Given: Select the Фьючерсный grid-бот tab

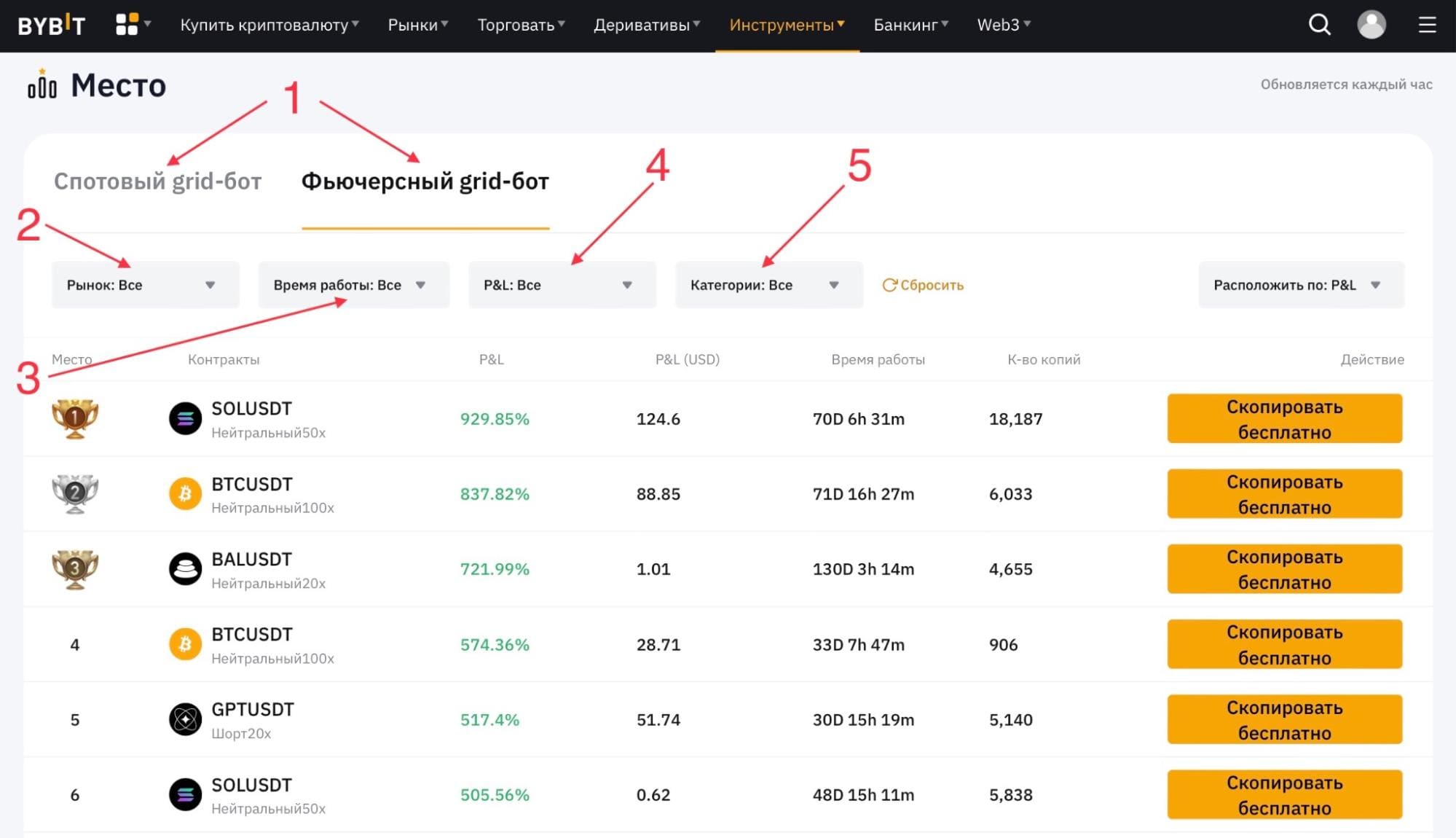Looking at the screenshot, I should point(425,181).
